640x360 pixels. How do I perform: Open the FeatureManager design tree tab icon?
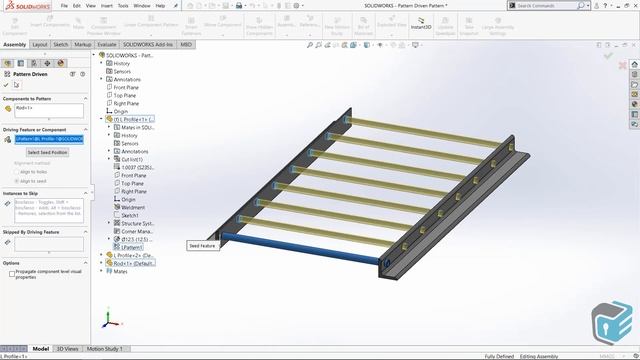click(7, 63)
